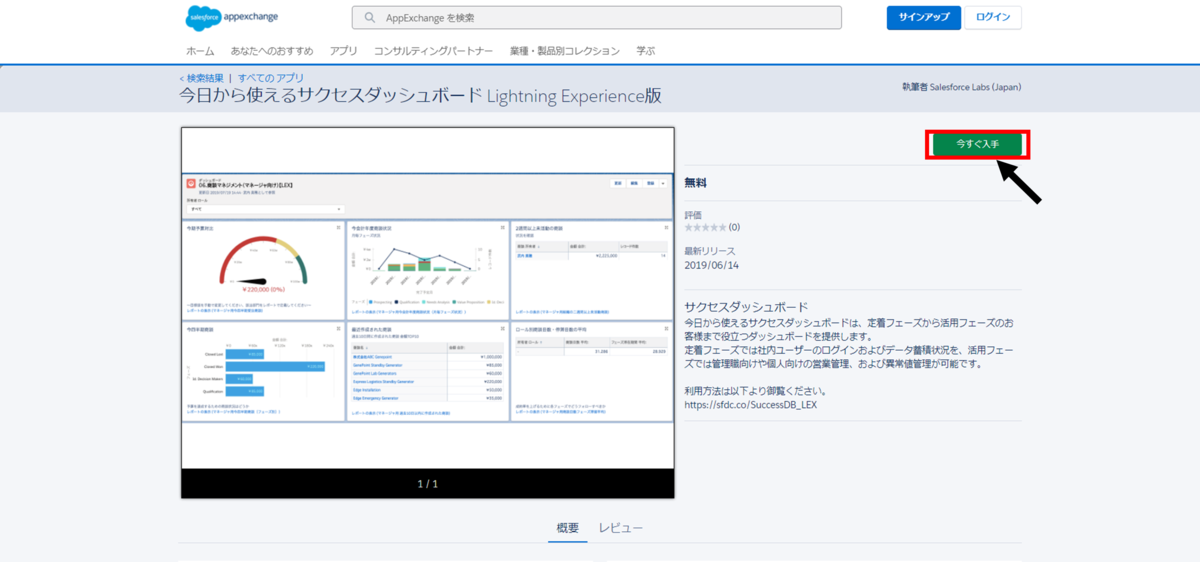Open the ホーム menu item
Screen dimensions: 1200x562
click(x=200, y=51)
